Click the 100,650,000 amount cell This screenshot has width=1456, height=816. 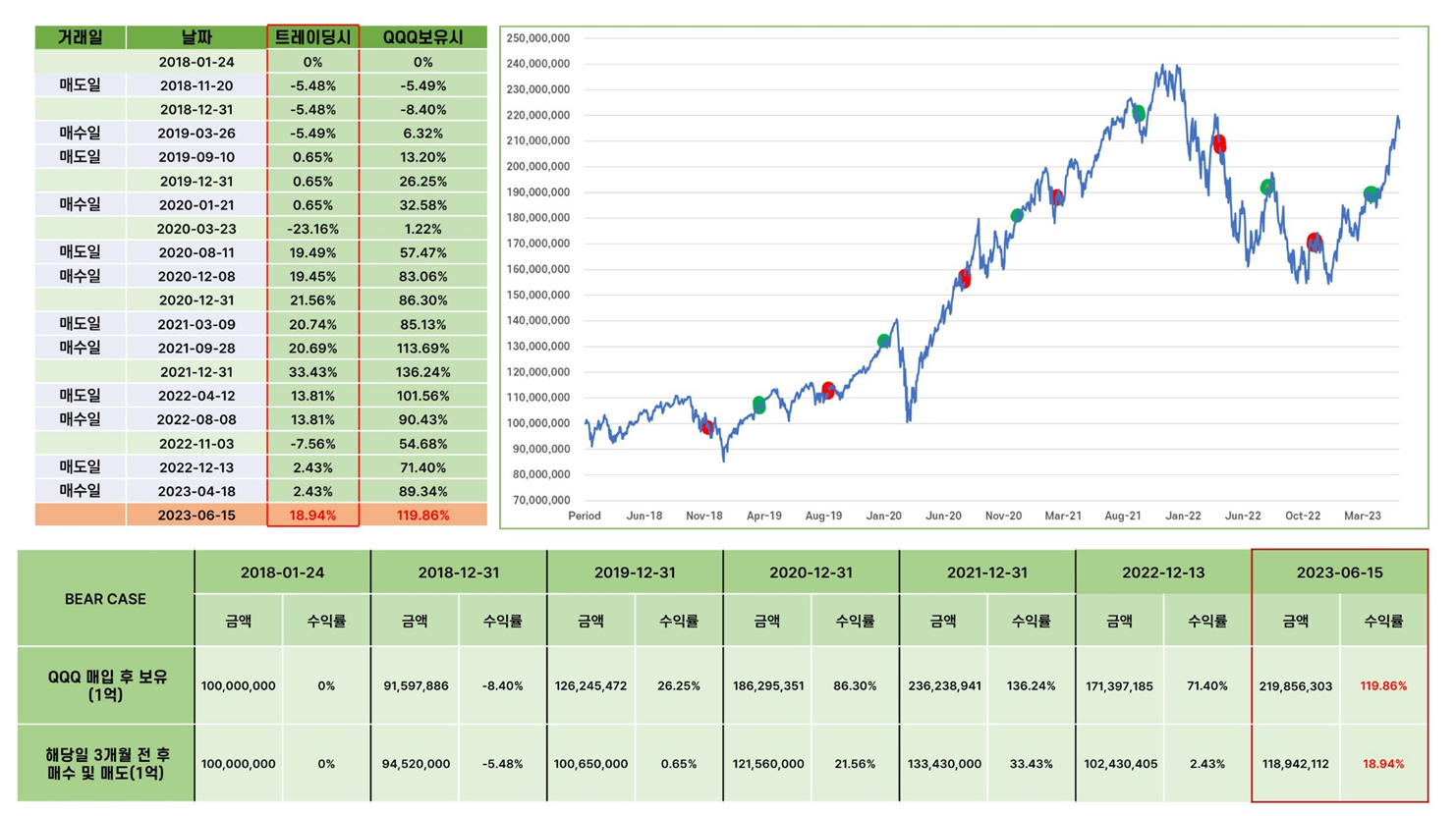[x=590, y=764]
